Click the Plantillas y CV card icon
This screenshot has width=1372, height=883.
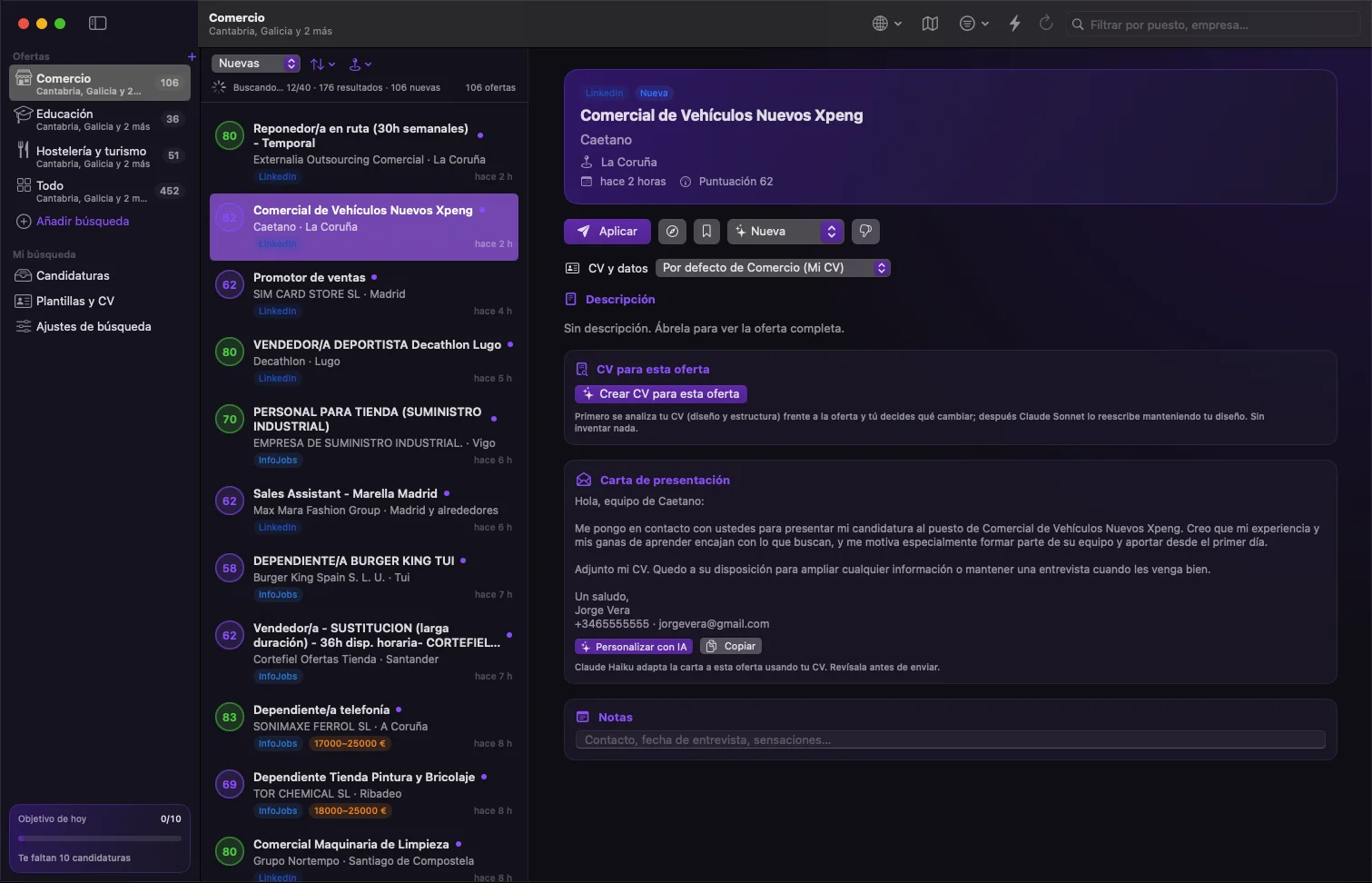[24, 301]
